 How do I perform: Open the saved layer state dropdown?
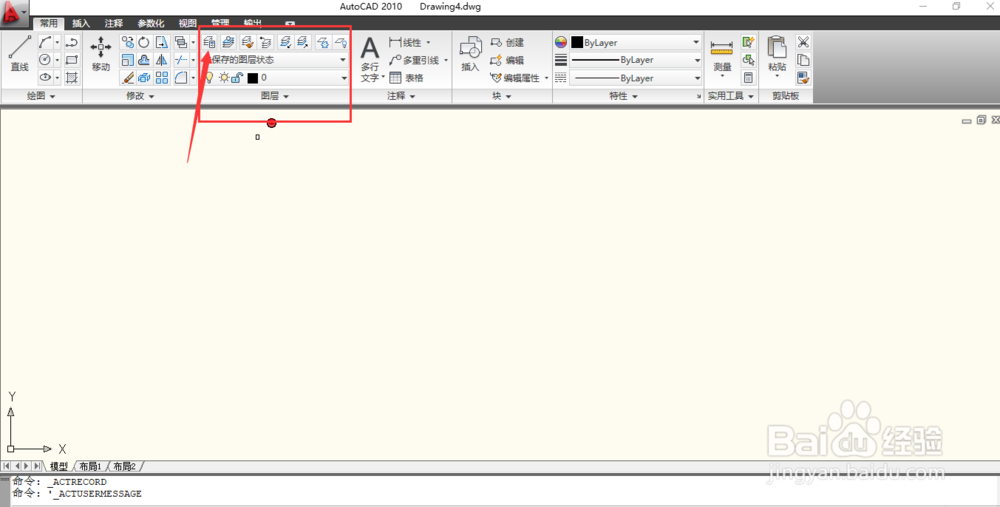click(x=342, y=60)
